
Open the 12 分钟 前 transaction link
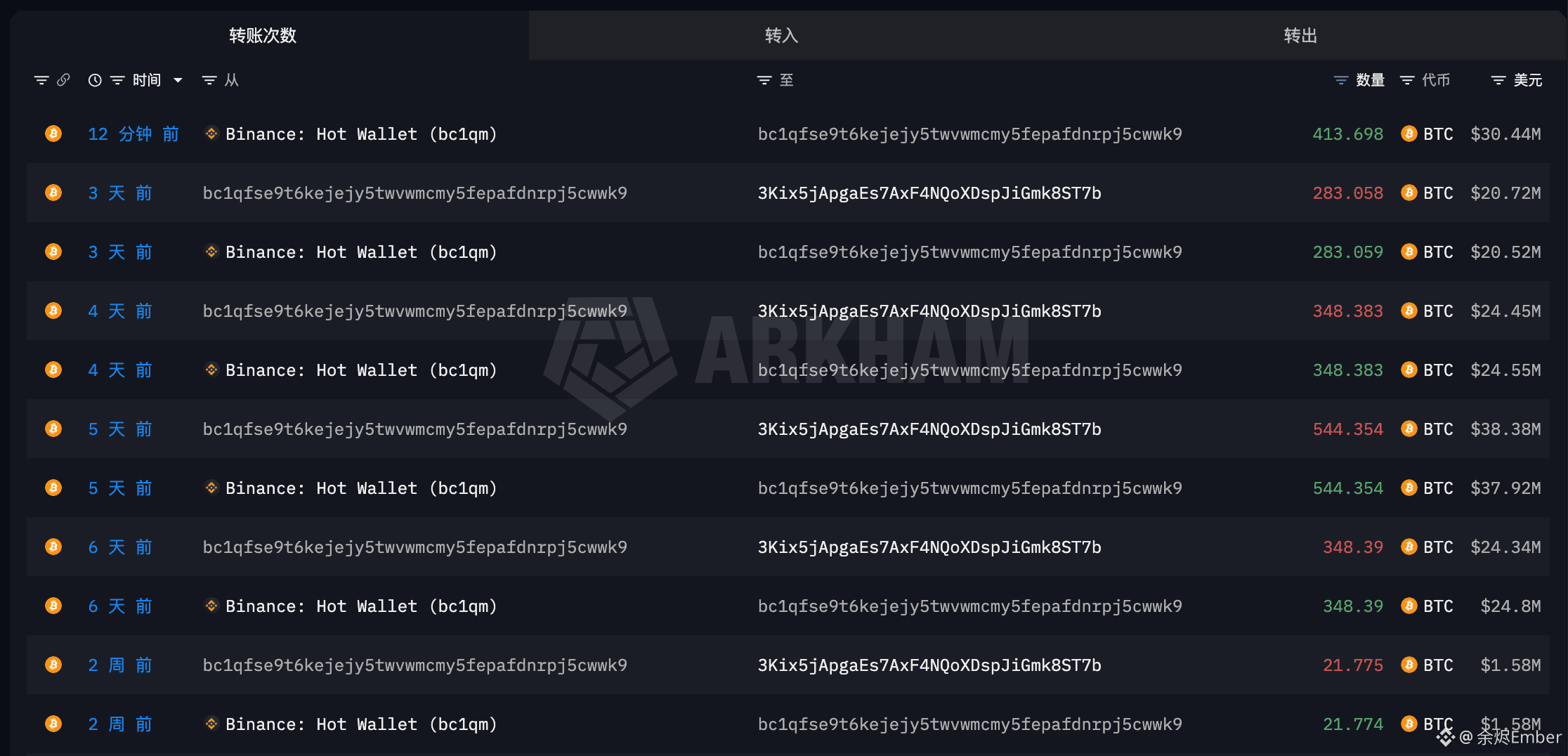[133, 134]
